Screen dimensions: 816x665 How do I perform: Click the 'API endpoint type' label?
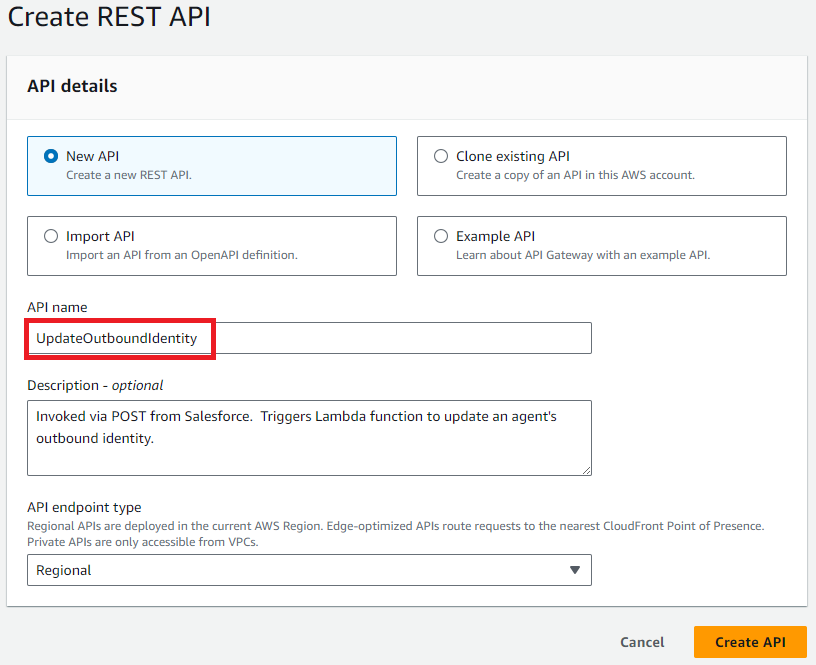[x=84, y=507]
